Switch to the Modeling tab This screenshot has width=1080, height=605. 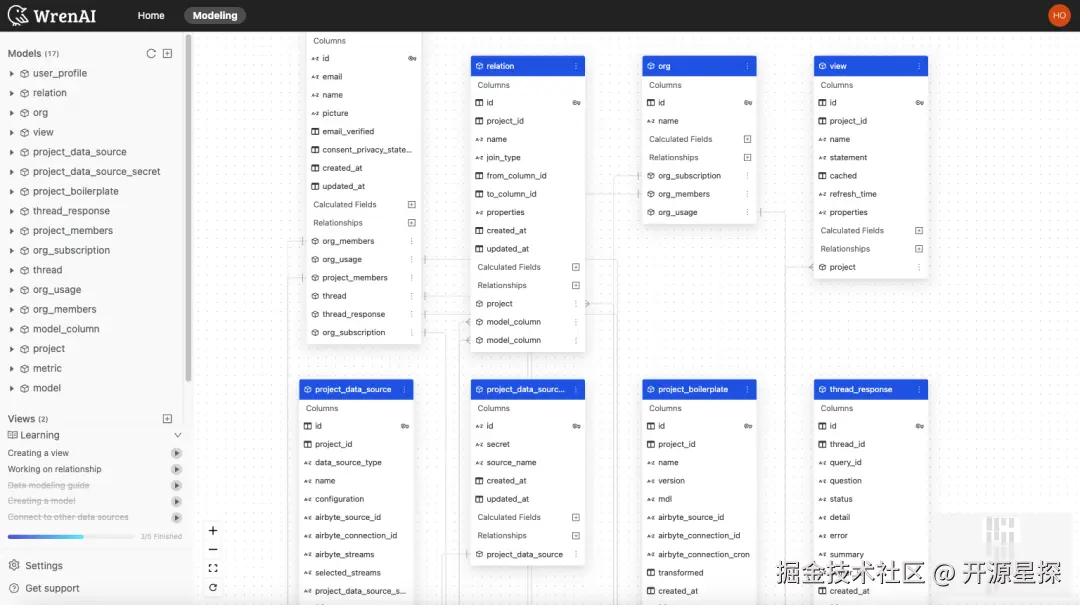[x=215, y=15]
